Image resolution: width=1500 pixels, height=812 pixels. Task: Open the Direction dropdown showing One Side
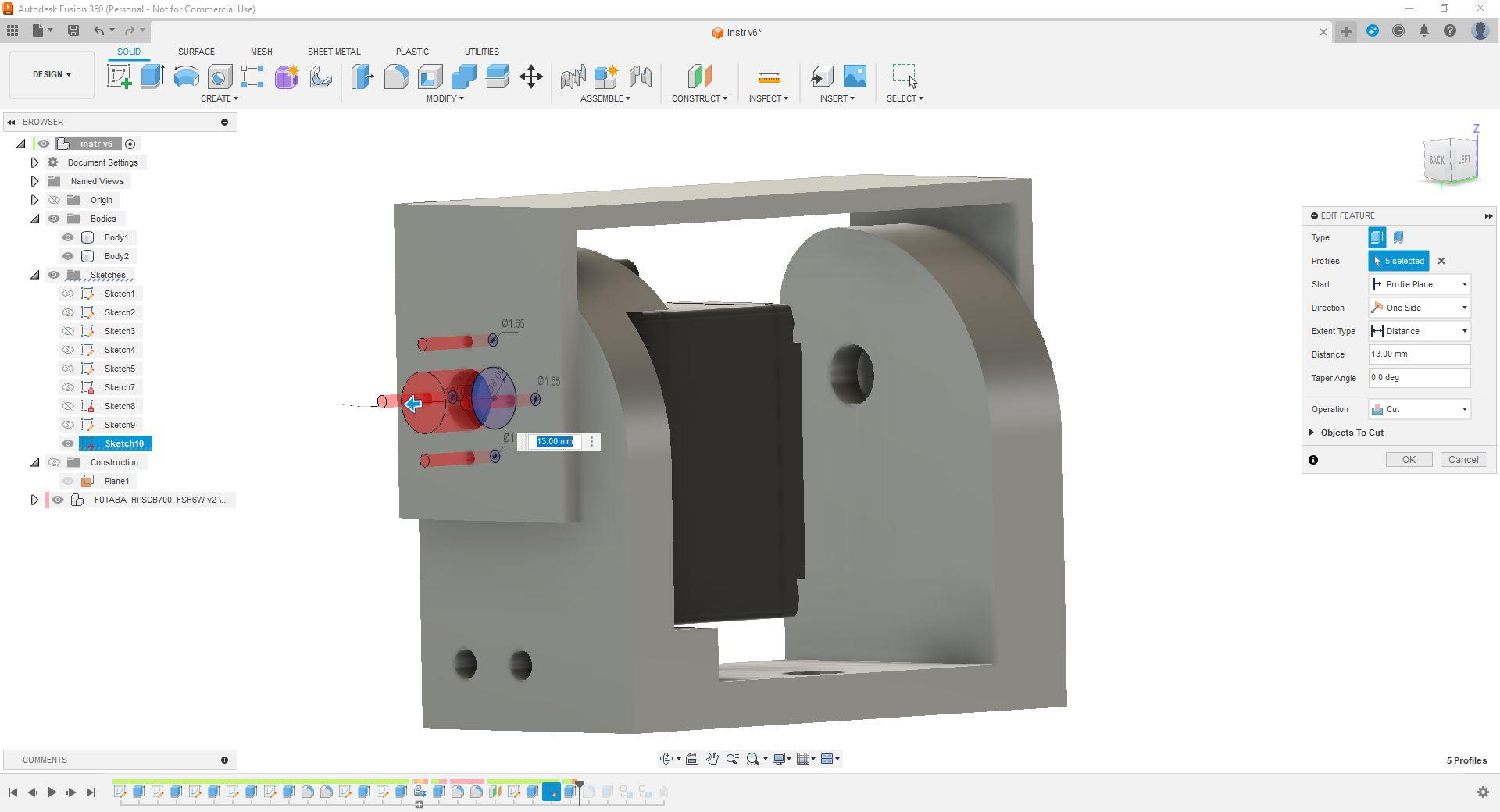click(x=1420, y=308)
